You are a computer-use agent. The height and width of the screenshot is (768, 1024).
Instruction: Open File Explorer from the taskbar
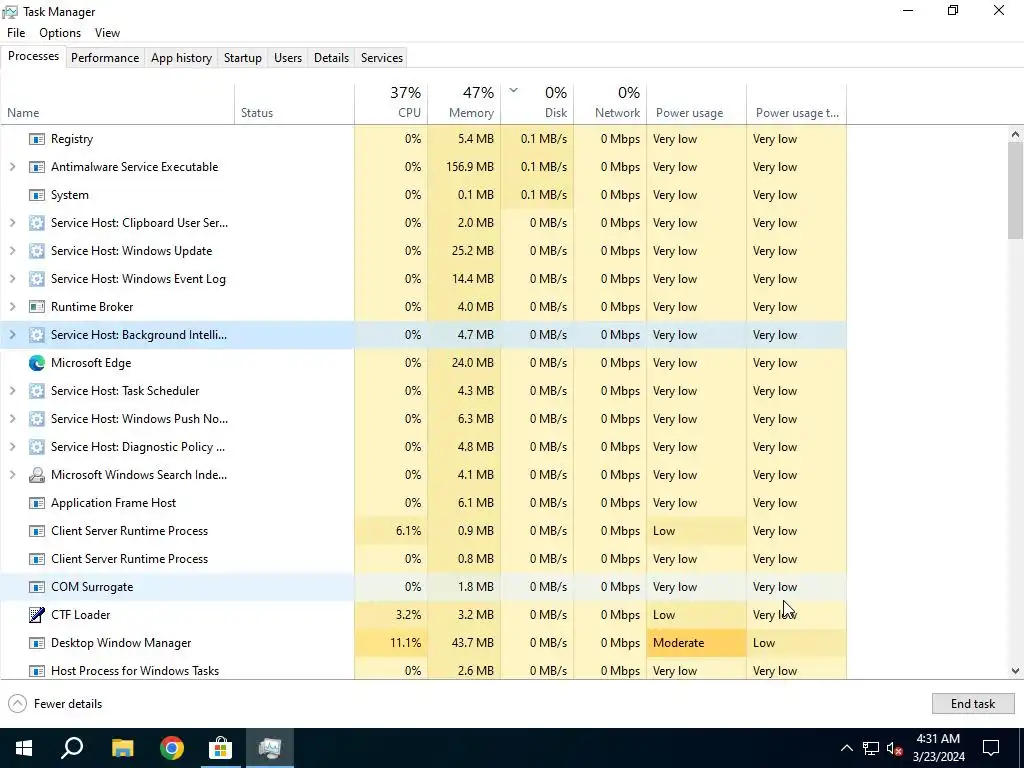pyautogui.click(x=122, y=748)
